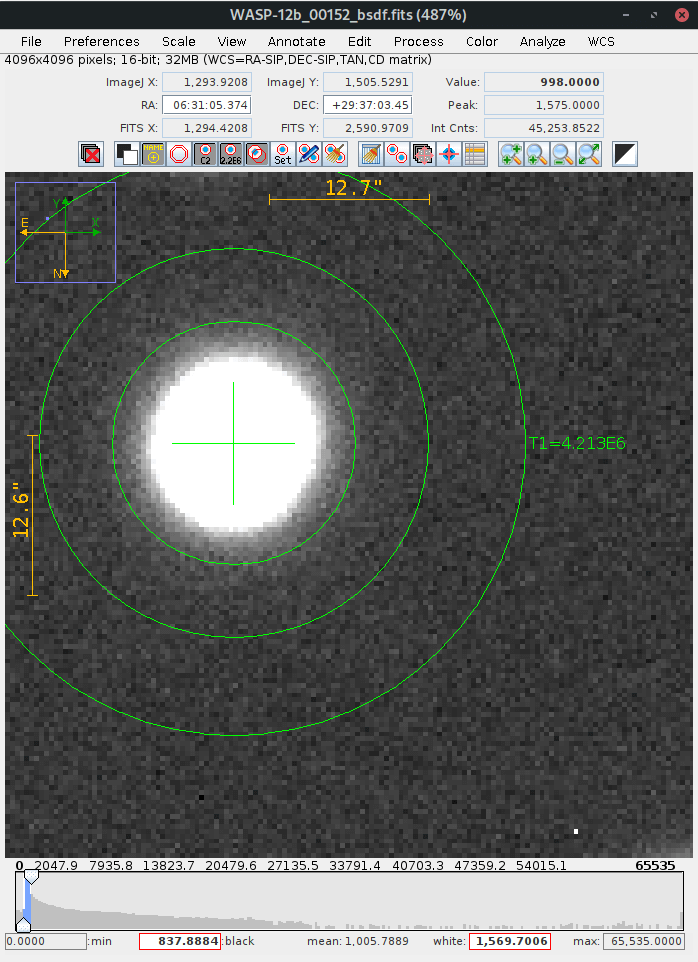
Task: Toggle aperture NAME label display
Action: tap(153, 153)
